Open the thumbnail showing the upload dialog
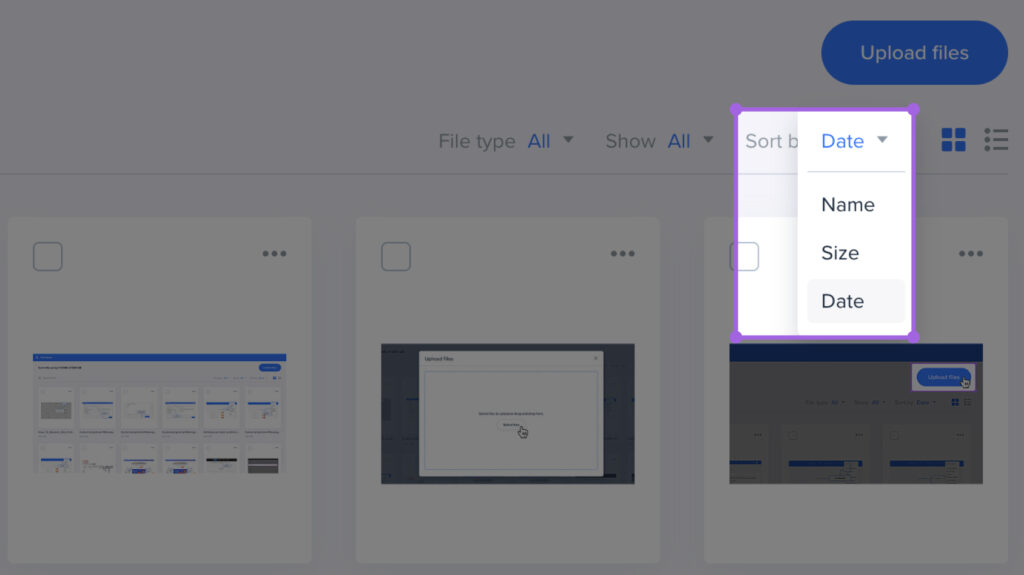 coord(507,414)
